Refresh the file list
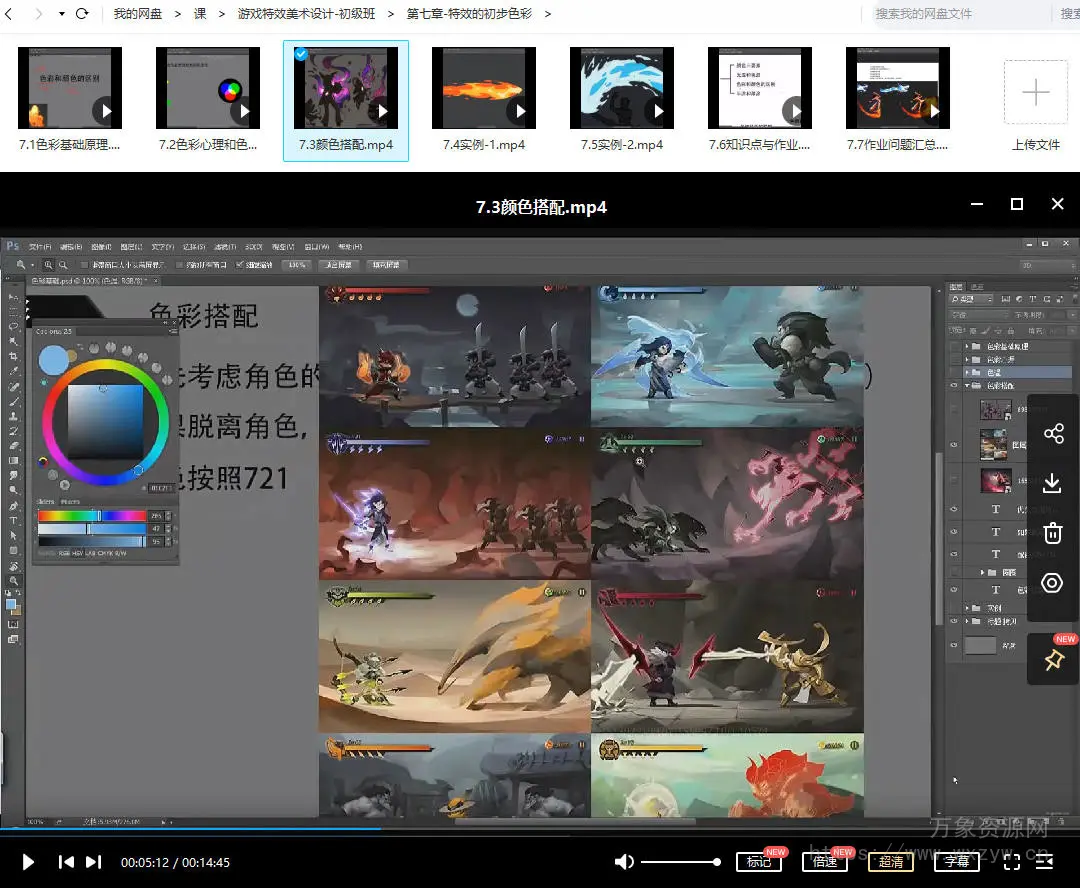Image resolution: width=1080 pixels, height=888 pixels. point(82,14)
